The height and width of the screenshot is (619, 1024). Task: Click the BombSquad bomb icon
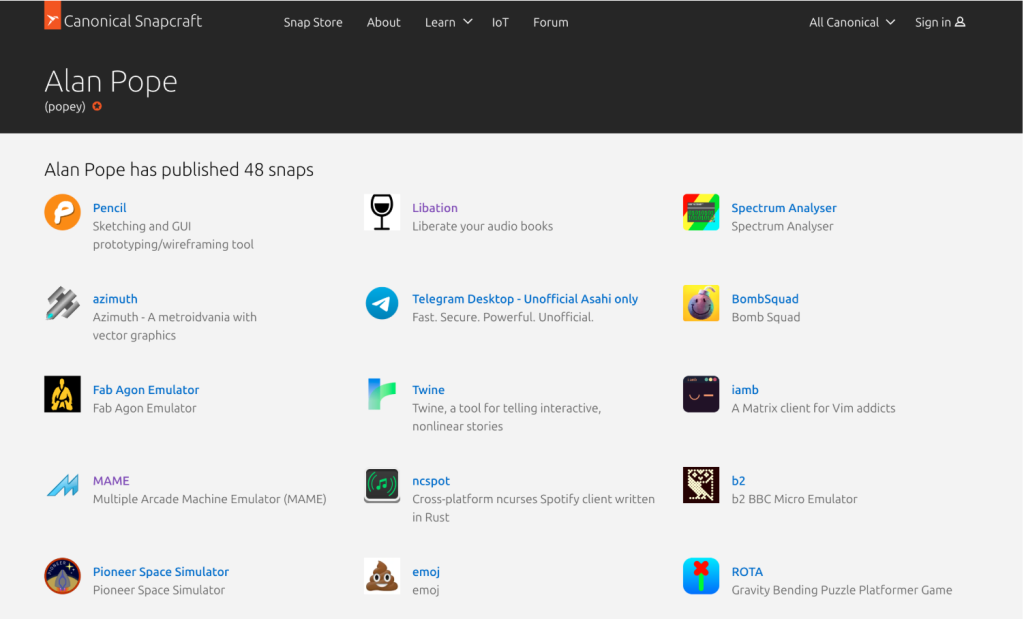click(x=701, y=303)
